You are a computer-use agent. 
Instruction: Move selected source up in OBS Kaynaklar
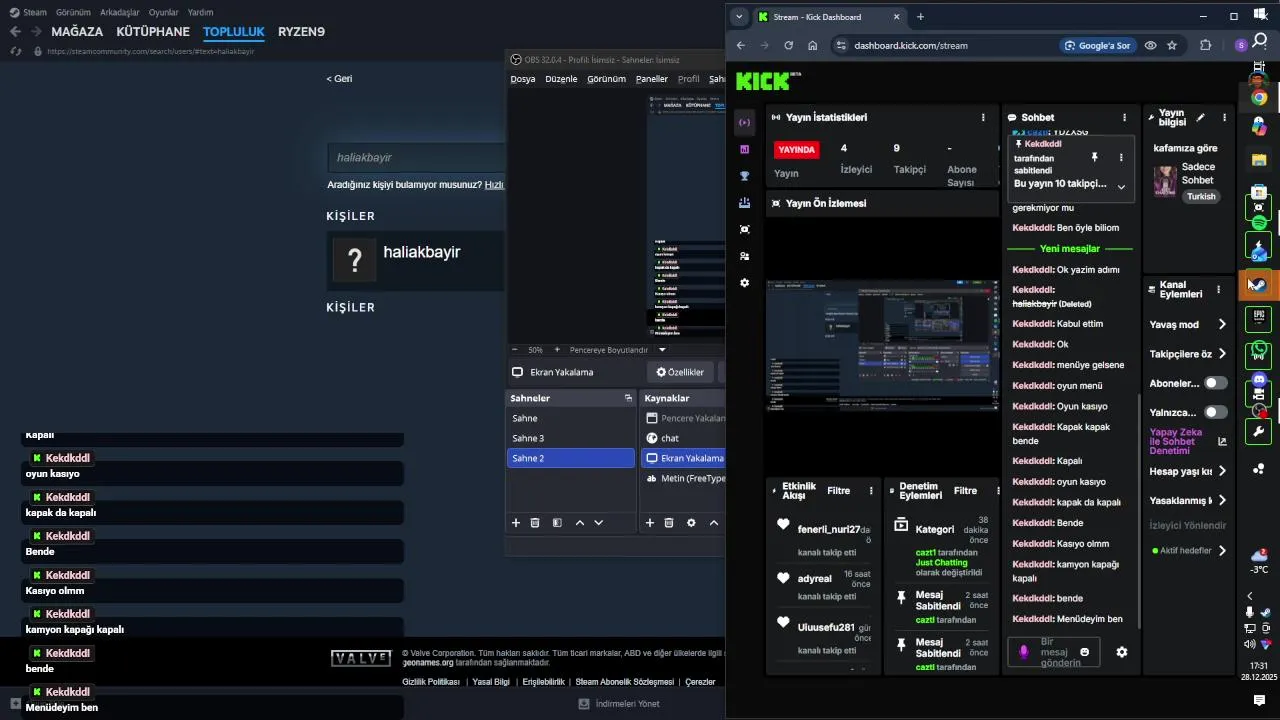(x=714, y=523)
